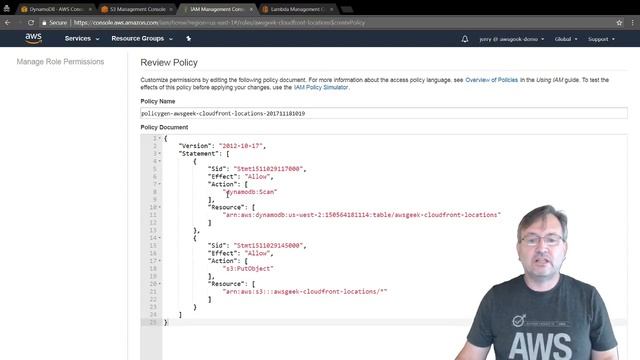Collapse the fold arrow on line 14
This screenshot has width=640, height=360.
click(x=160, y=238)
